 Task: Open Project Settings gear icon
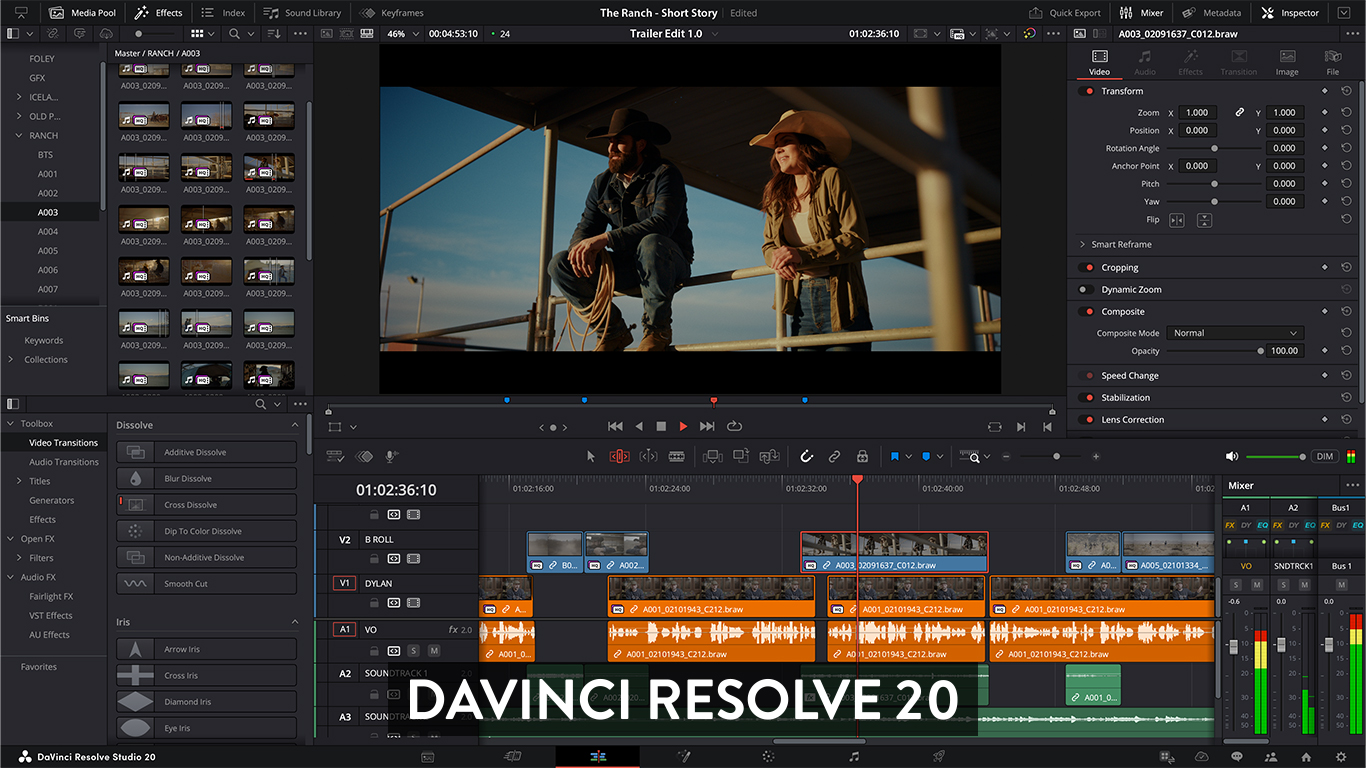click(1341, 757)
